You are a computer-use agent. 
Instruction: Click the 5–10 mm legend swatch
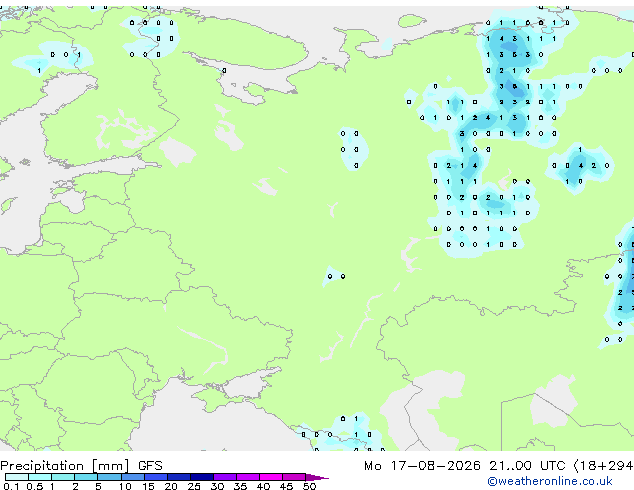point(109,477)
